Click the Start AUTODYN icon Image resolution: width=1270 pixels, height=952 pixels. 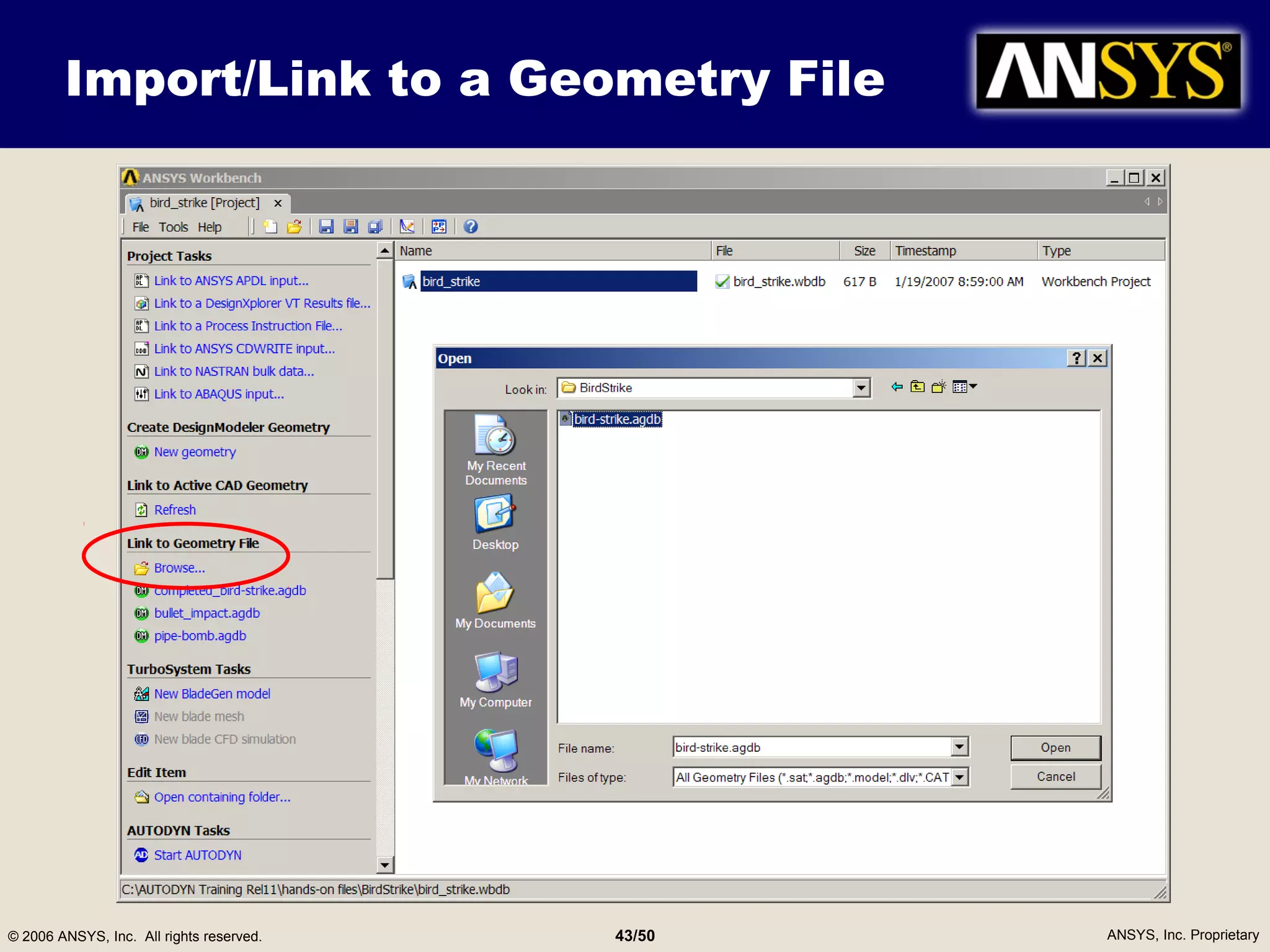141,855
